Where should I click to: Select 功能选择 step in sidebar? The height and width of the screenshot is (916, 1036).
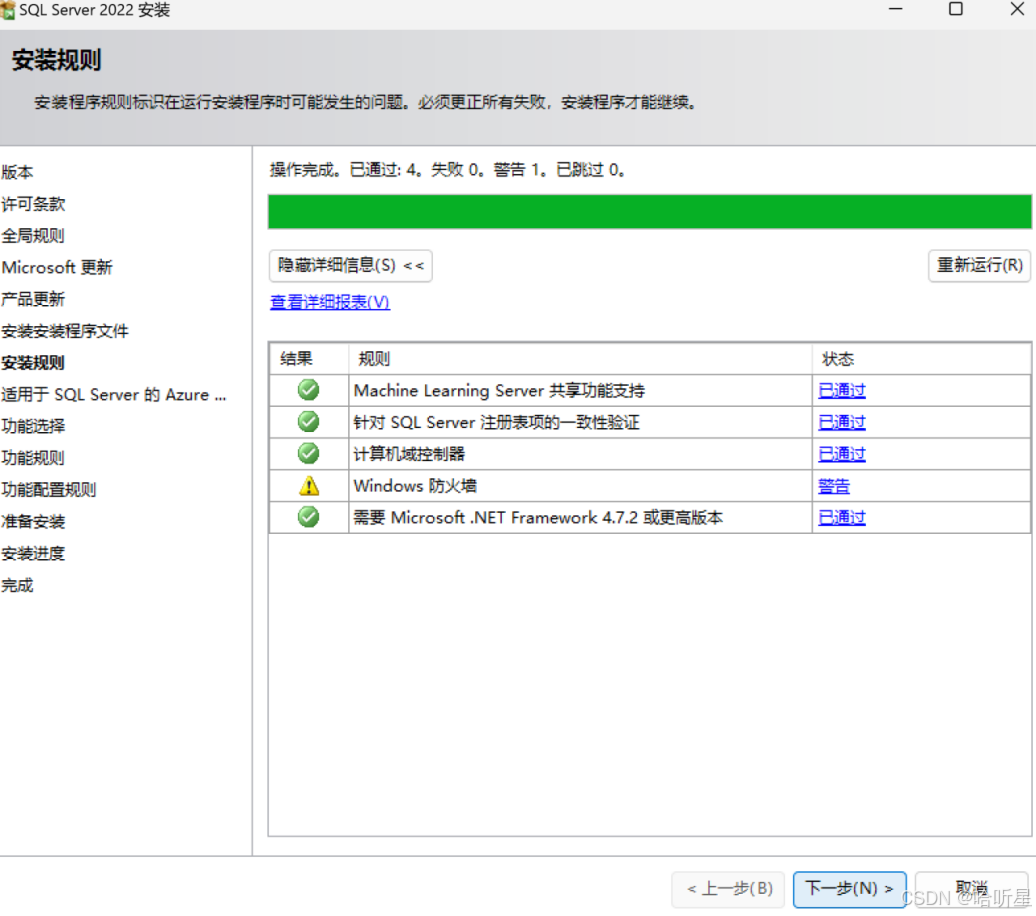[x=33, y=426]
